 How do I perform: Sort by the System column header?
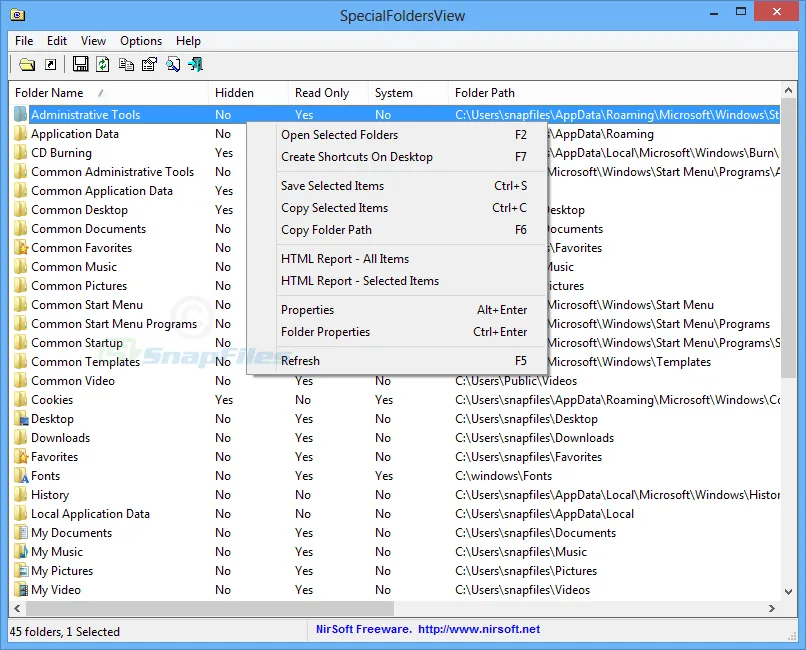point(409,92)
